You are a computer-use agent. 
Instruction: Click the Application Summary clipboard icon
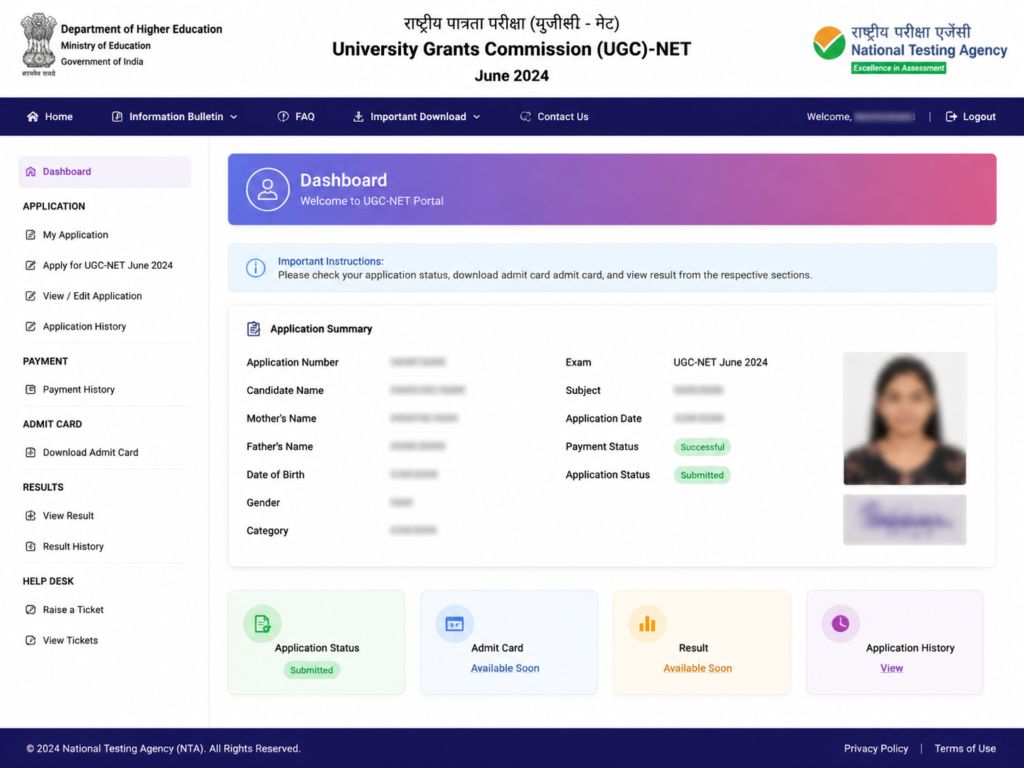[253, 328]
